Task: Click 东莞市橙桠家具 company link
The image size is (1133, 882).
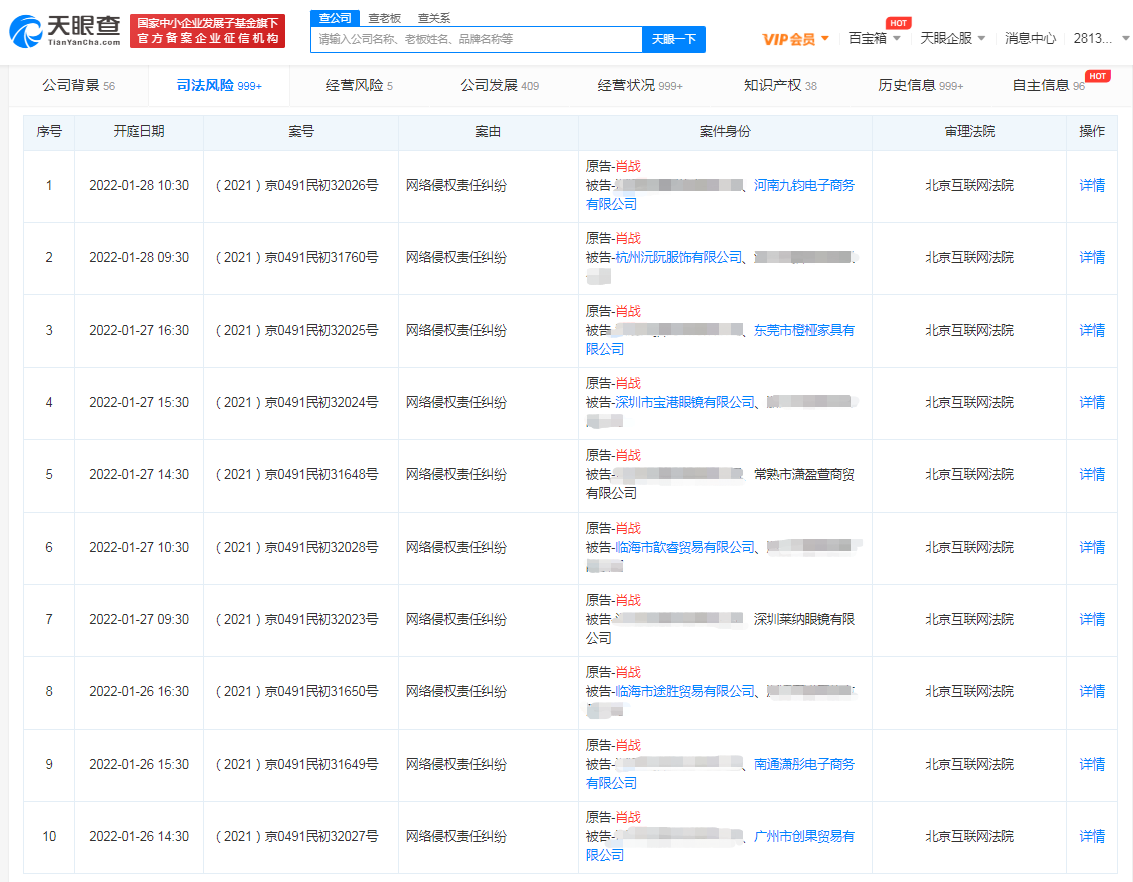Action: pyautogui.click(x=804, y=330)
